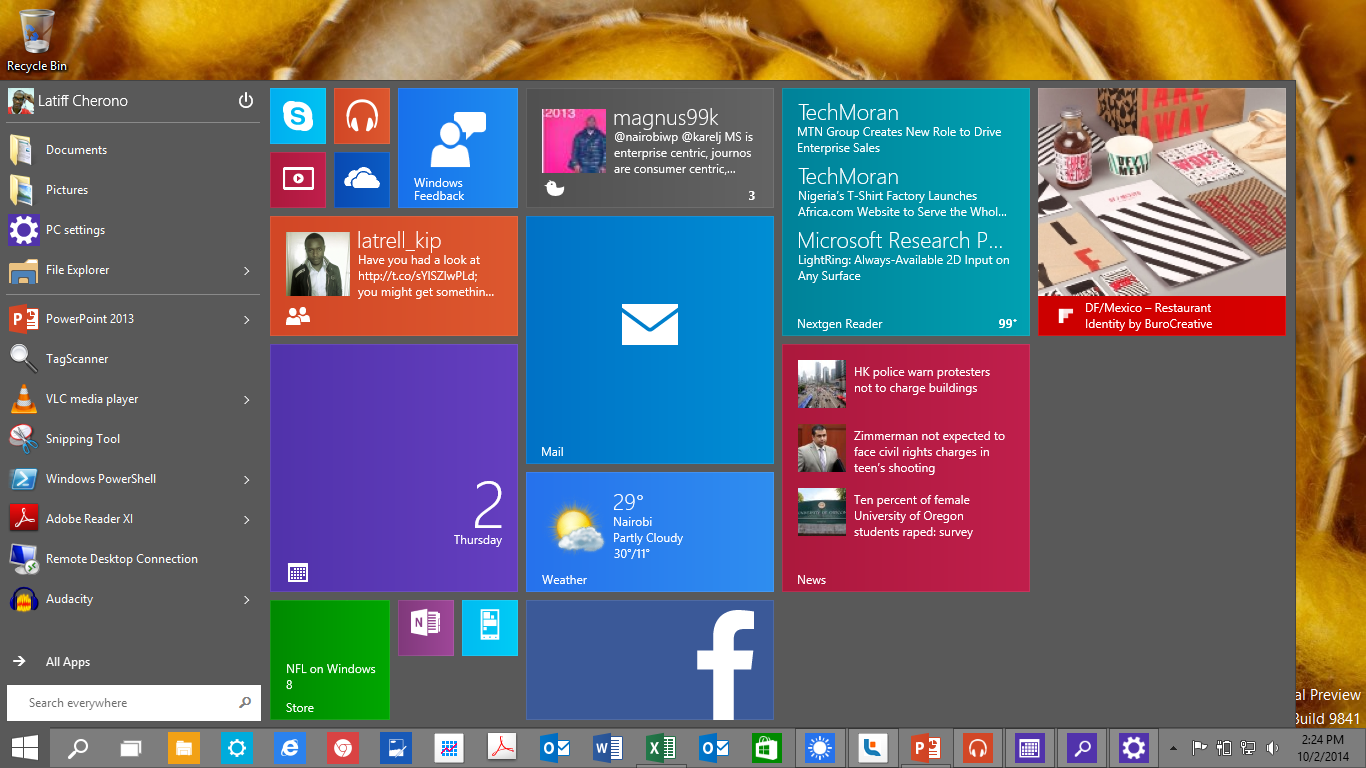1366x768 pixels.
Task: Click the magnus99k tweet photo thumbnail
Action: [x=574, y=141]
